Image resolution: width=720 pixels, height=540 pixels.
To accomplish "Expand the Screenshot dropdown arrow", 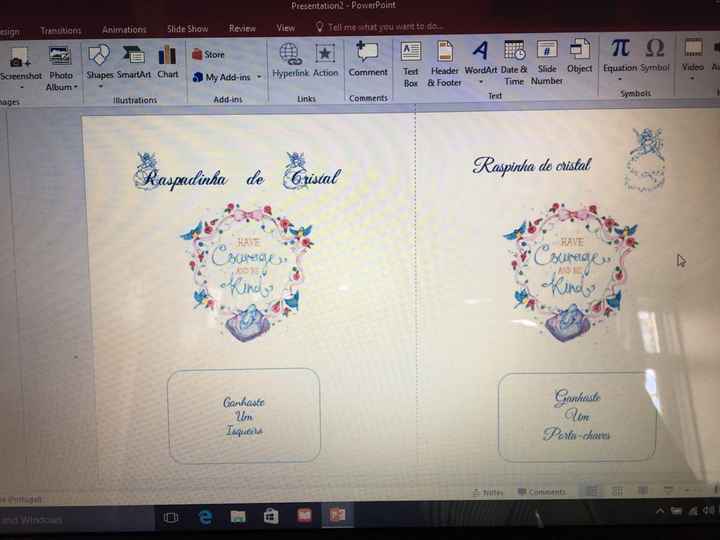I will (x=21, y=87).
